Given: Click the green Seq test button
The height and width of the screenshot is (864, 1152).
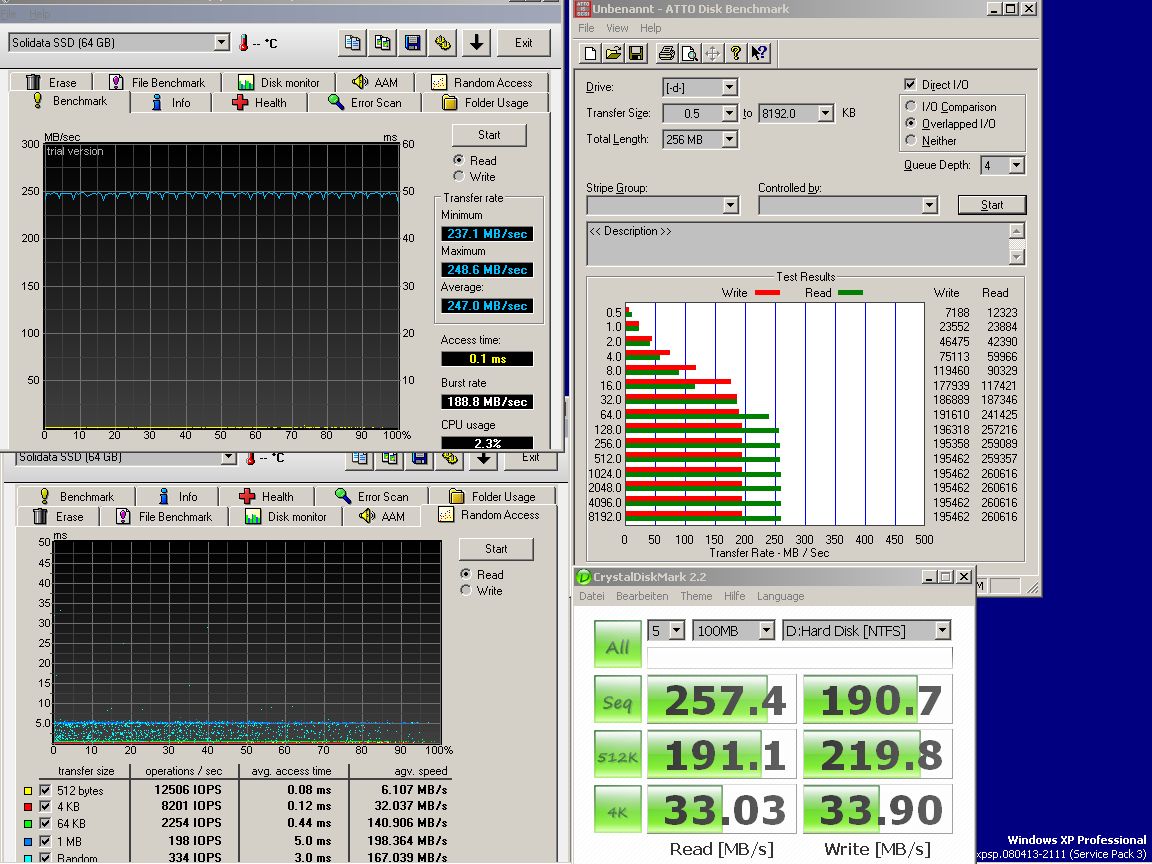Looking at the screenshot, I should (x=617, y=701).
